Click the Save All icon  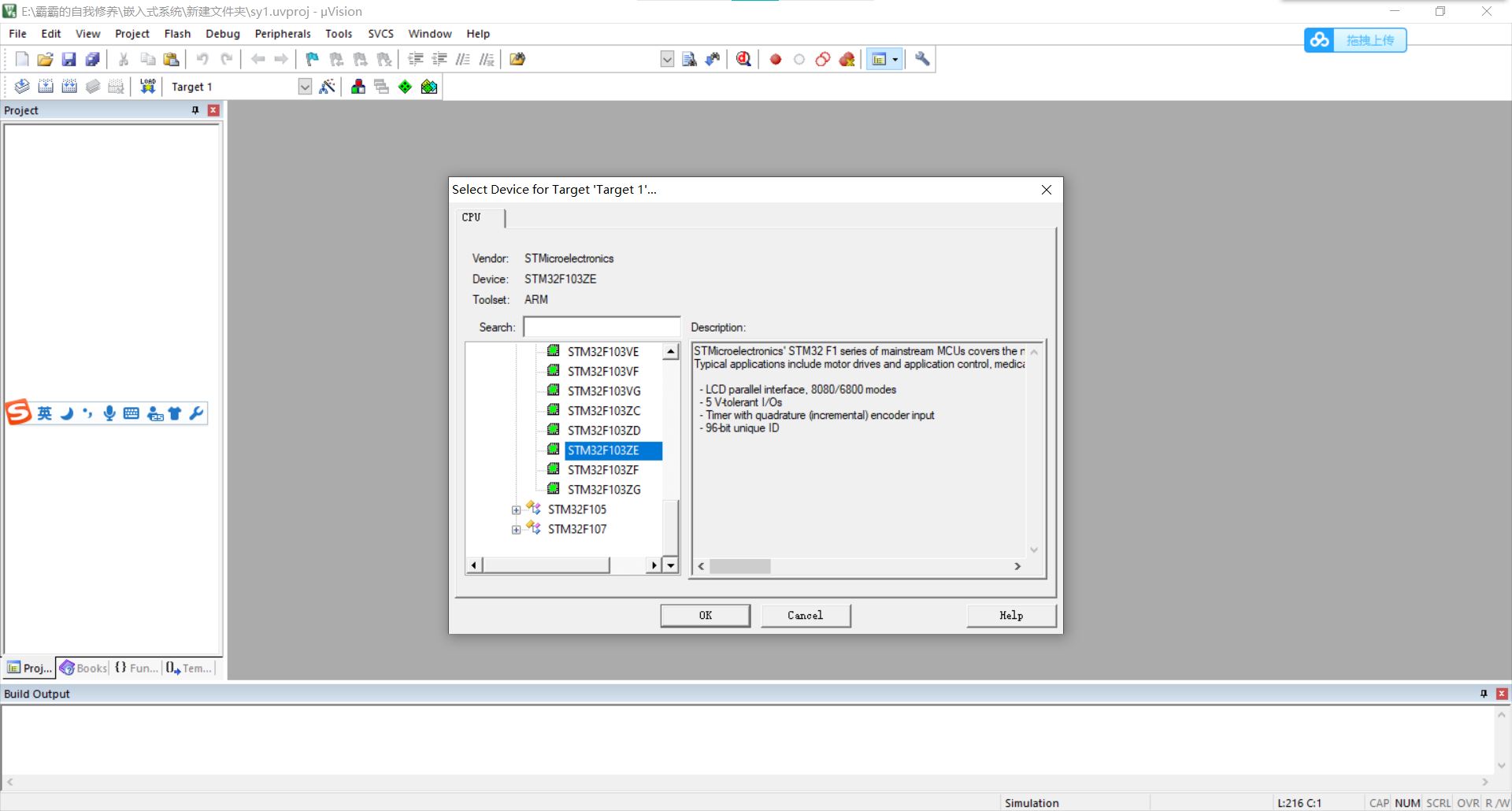[93, 59]
